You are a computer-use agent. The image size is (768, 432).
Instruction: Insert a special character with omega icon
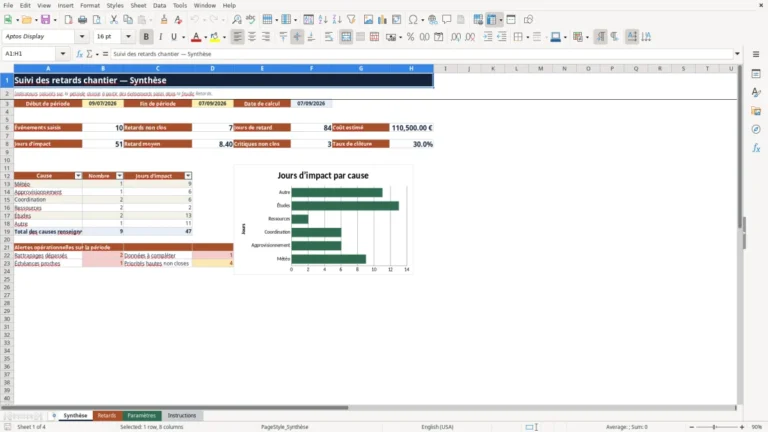tap(413, 20)
